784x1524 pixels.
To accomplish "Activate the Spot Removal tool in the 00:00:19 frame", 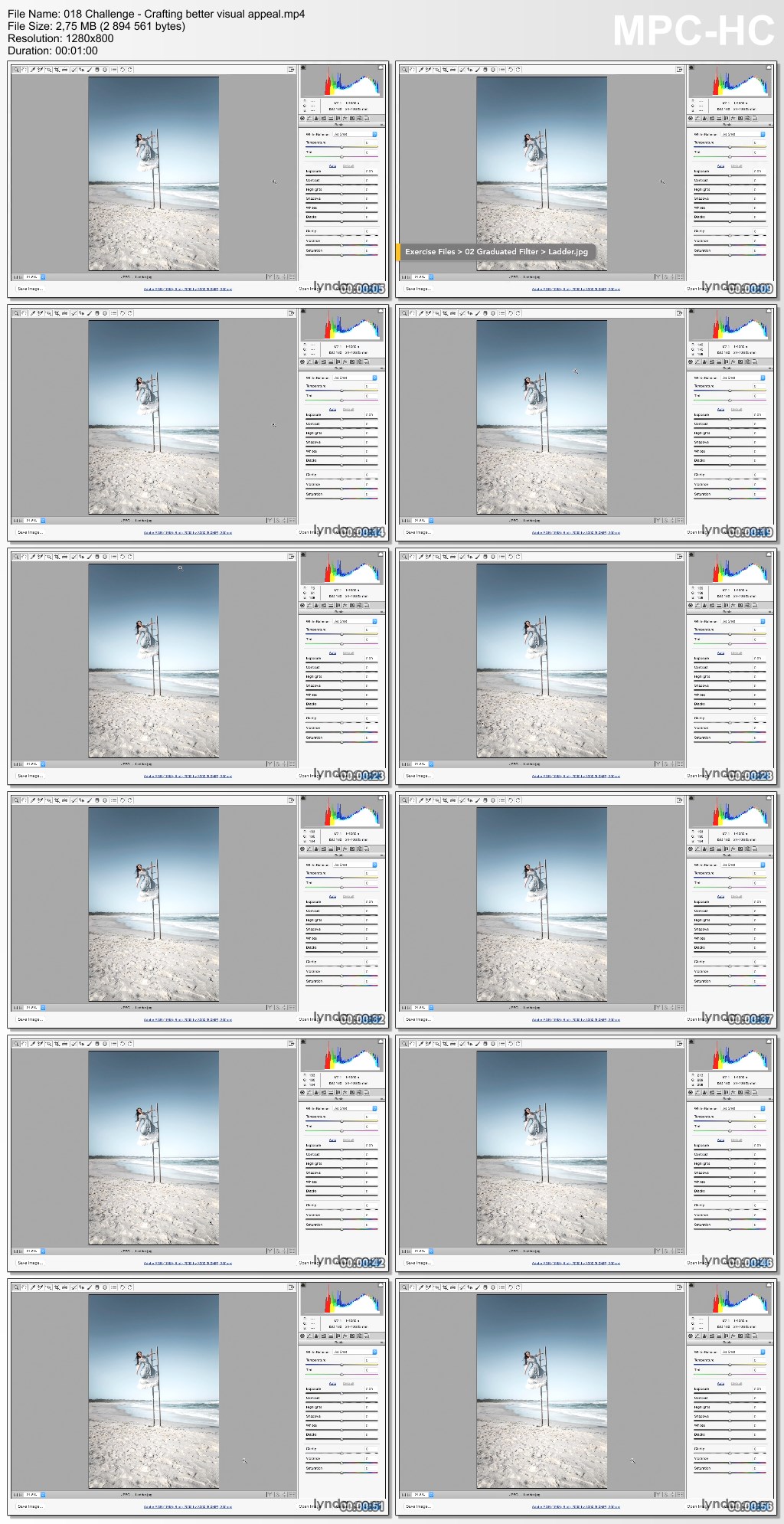I will coord(462,313).
